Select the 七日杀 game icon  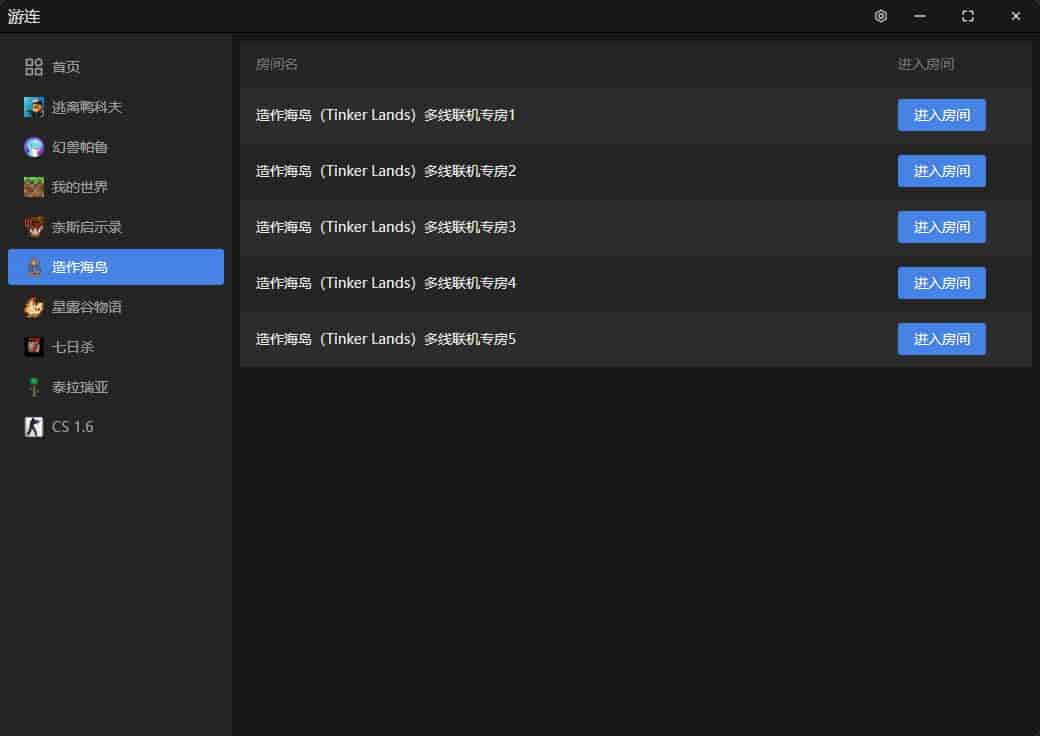[34, 347]
